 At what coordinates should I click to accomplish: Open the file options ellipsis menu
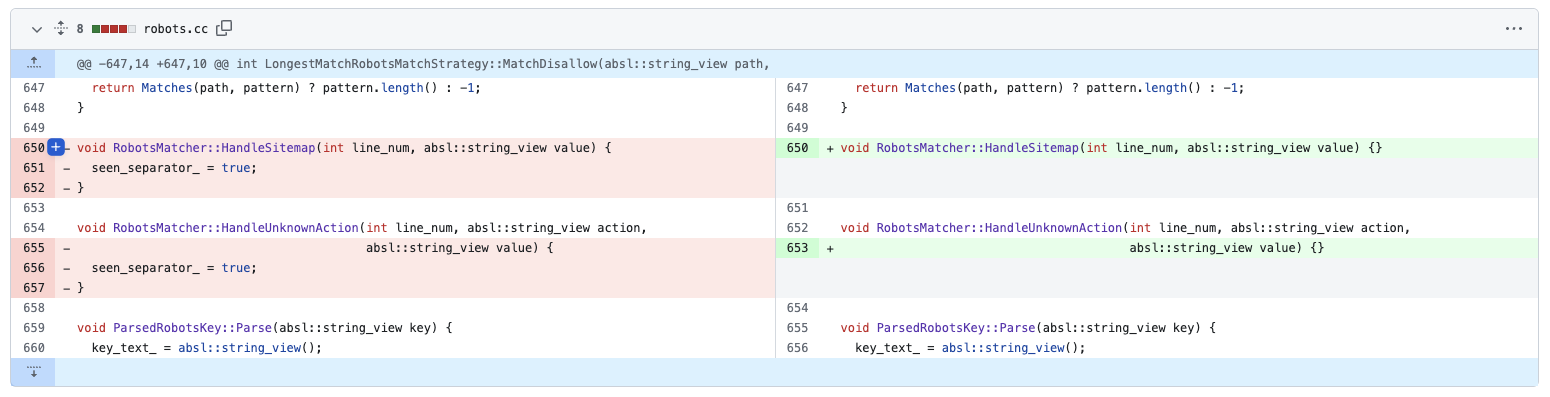tap(1513, 29)
